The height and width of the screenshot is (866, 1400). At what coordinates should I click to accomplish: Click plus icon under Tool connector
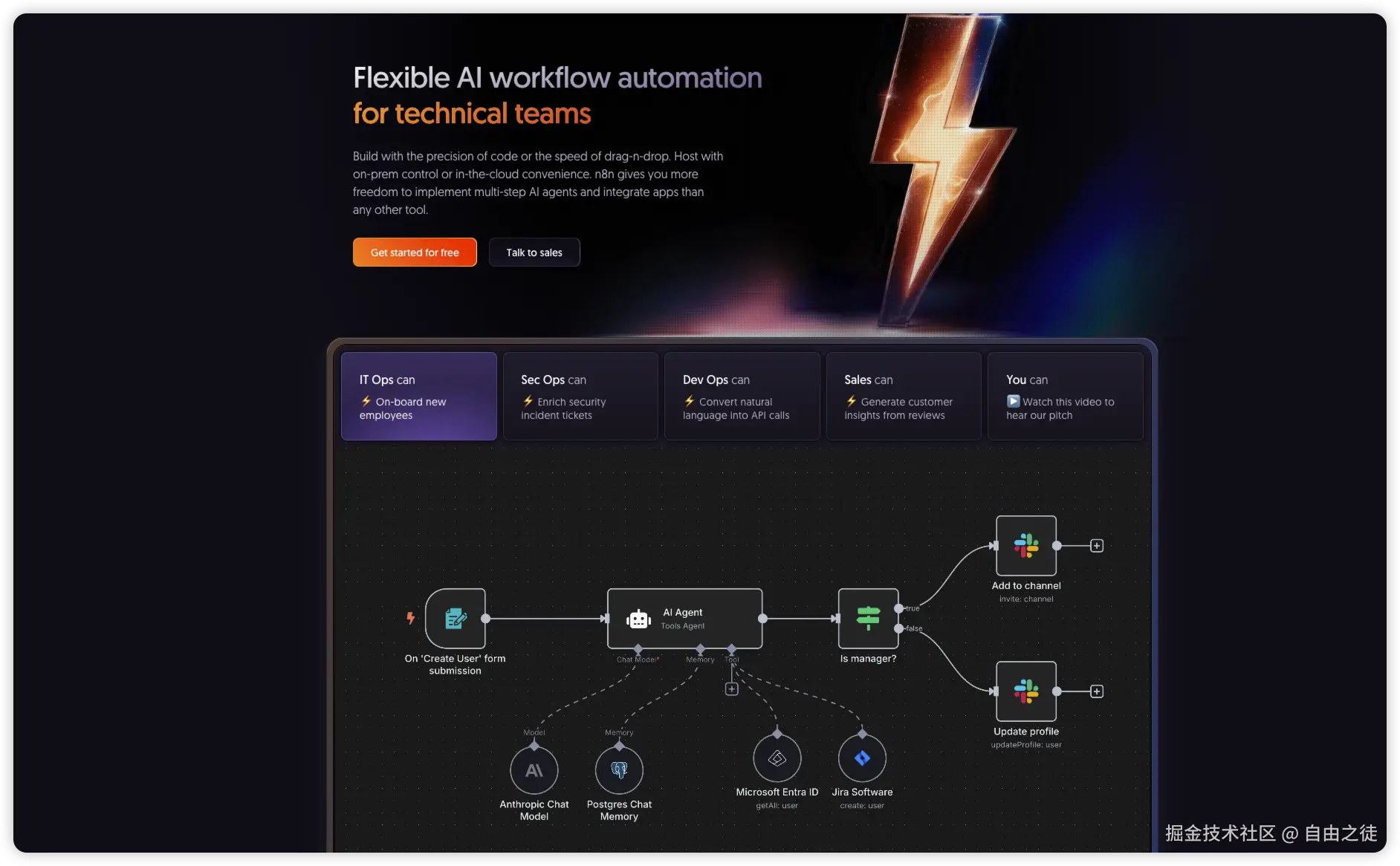click(x=732, y=689)
